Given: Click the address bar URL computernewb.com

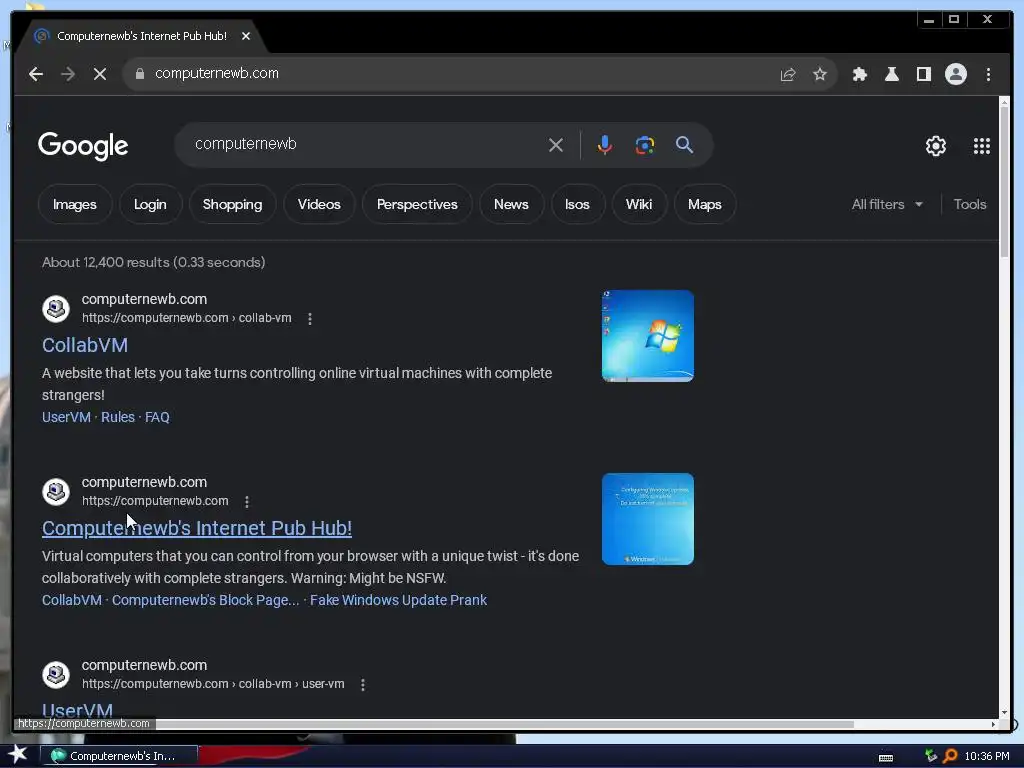Looking at the screenshot, I should (x=217, y=73).
